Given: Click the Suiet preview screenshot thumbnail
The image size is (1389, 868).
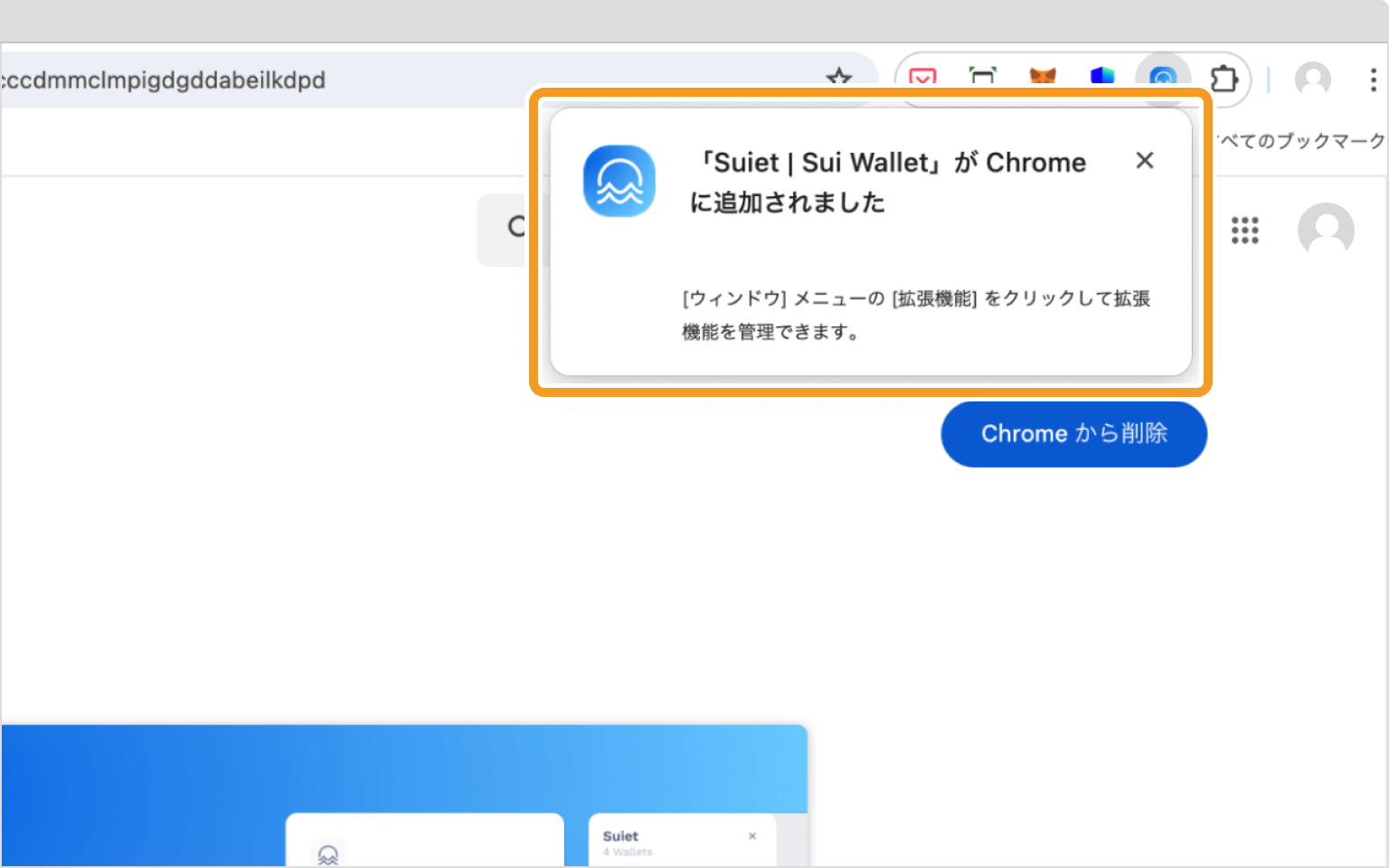Looking at the screenshot, I should click(x=404, y=796).
